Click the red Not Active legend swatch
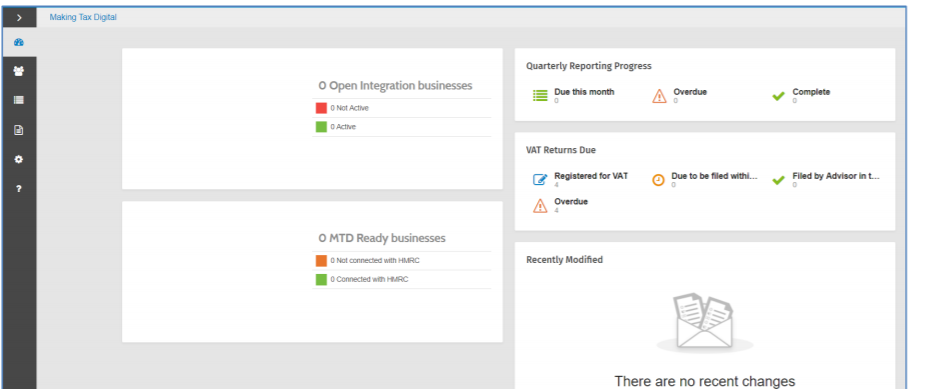Image resolution: width=942 pixels, height=389 pixels. [x=321, y=108]
